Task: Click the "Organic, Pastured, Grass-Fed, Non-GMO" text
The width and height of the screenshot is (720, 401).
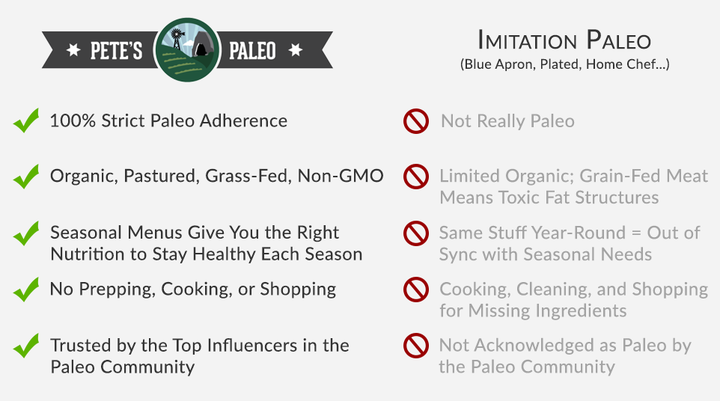Action: 217,176
